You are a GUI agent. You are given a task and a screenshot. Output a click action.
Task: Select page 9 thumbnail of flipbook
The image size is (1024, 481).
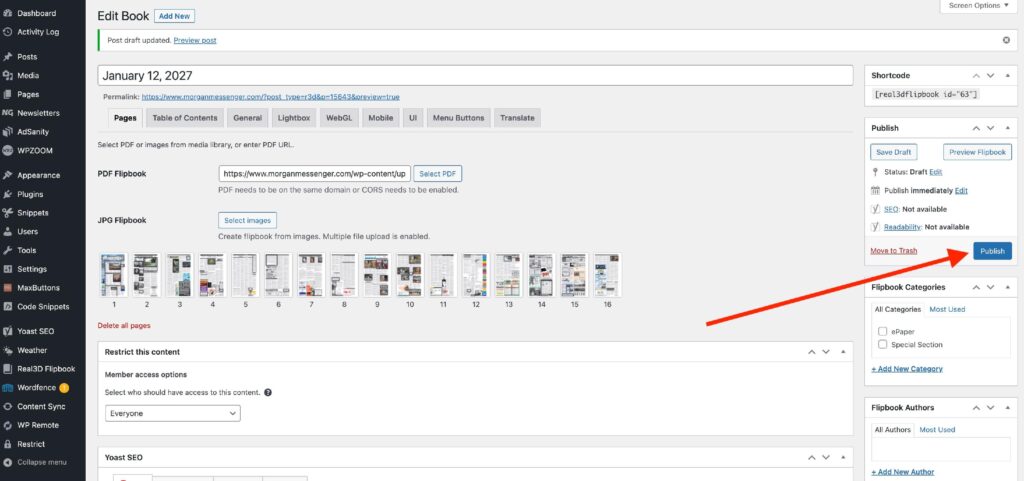[376, 275]
